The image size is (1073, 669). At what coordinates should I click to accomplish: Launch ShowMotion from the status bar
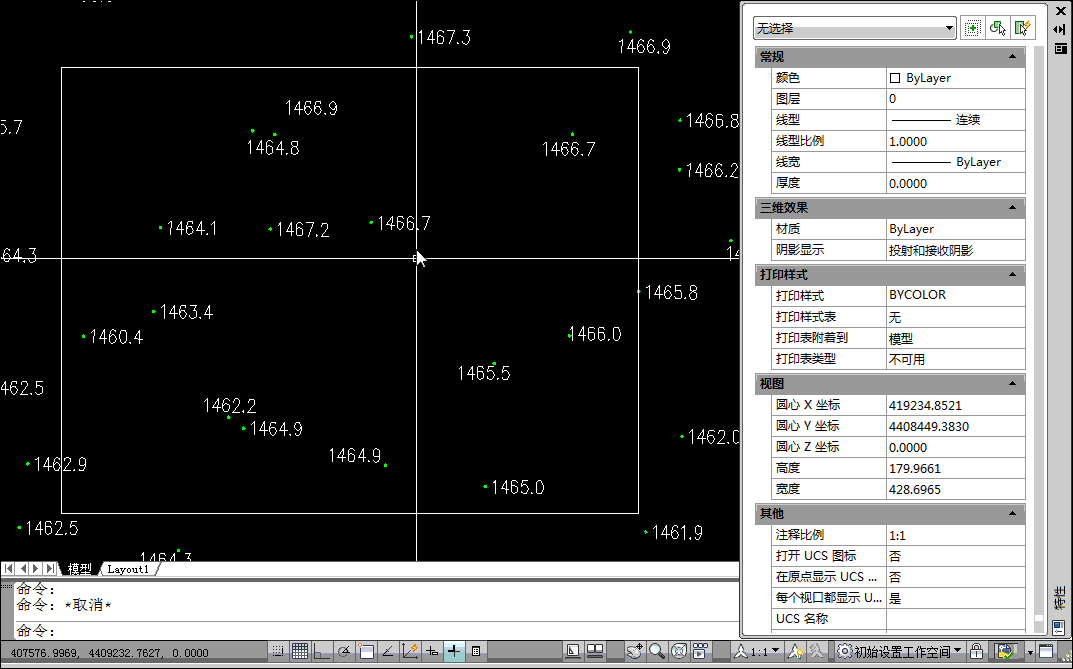click(x=700, y=650)
